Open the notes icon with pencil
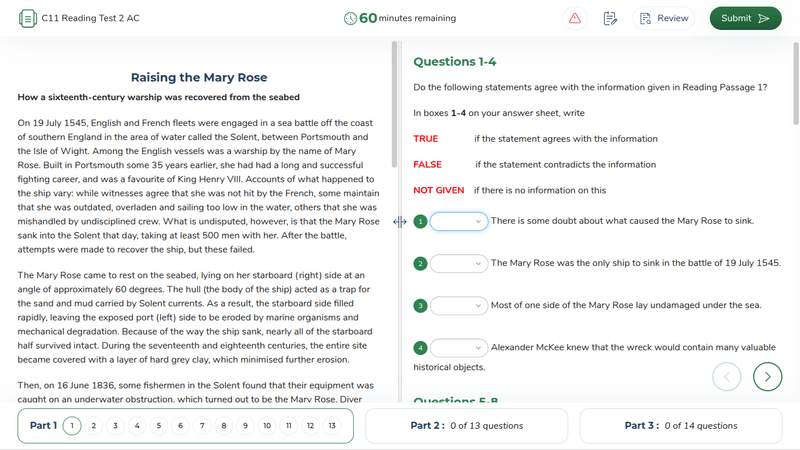 (x=610, y=18)
